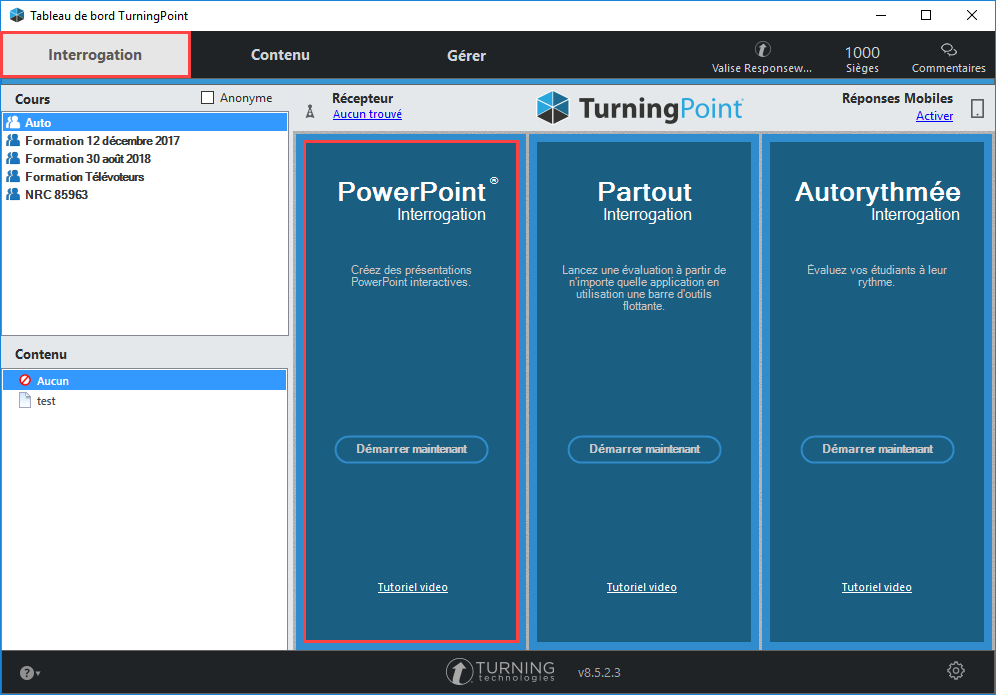Select the test content file

tap(46, 401)
